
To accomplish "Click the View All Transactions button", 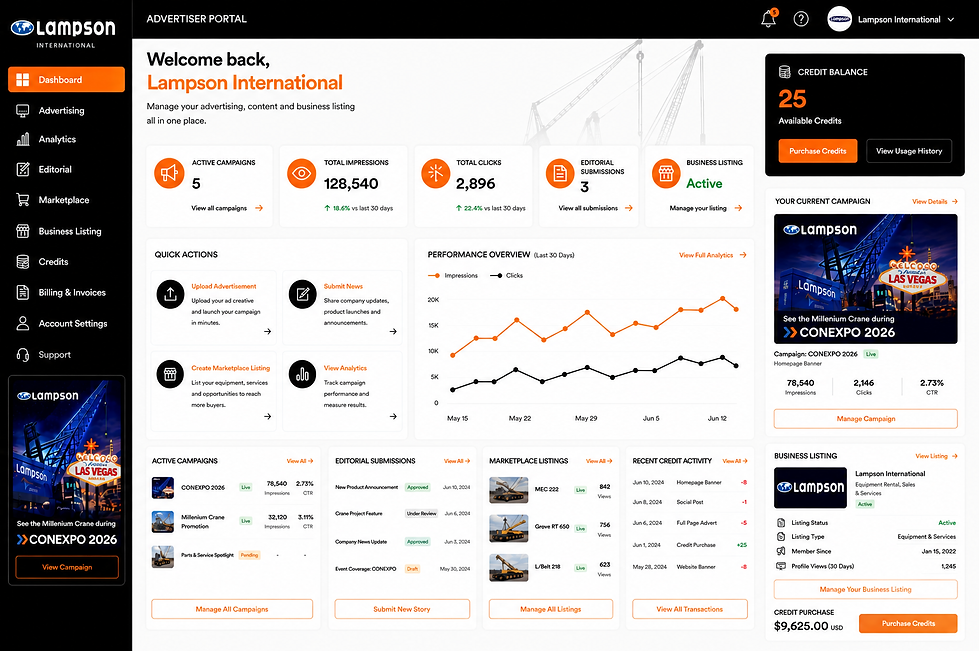I will (690, 609).
